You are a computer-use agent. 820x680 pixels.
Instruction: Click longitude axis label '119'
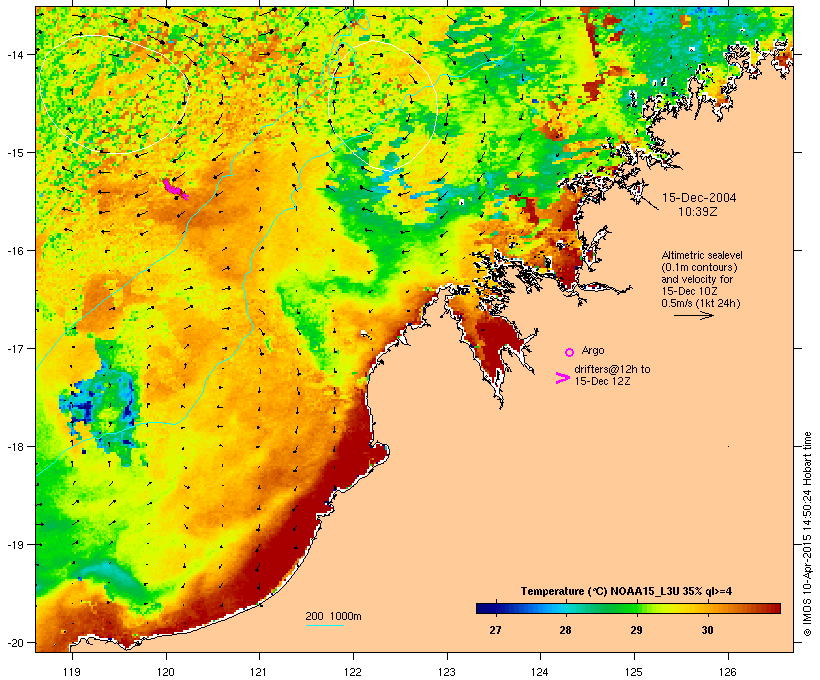point(72,672)
